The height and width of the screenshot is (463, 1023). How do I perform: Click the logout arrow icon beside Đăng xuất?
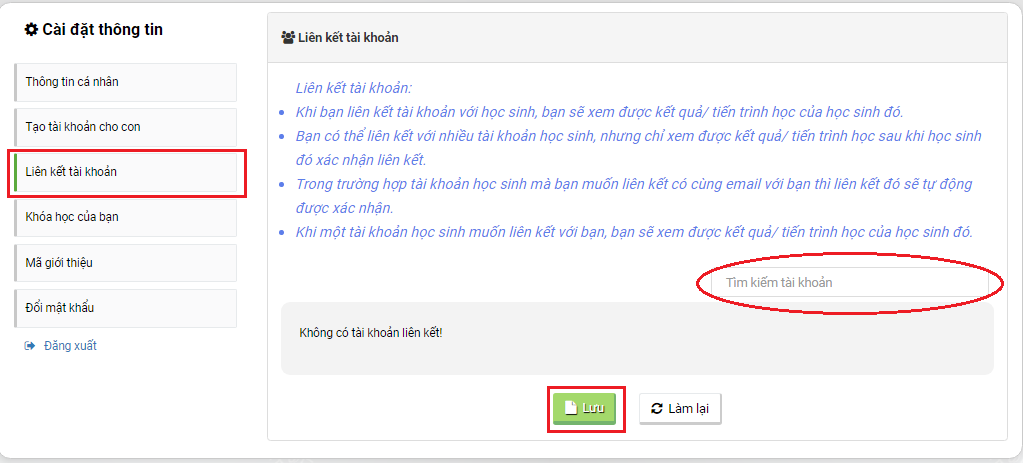(x=29, y=346)
